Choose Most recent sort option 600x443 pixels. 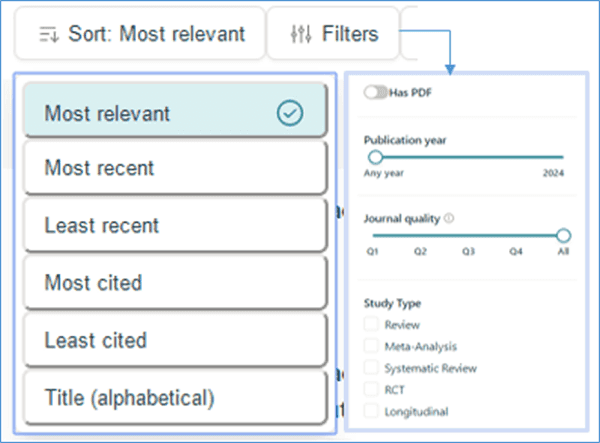176,168
